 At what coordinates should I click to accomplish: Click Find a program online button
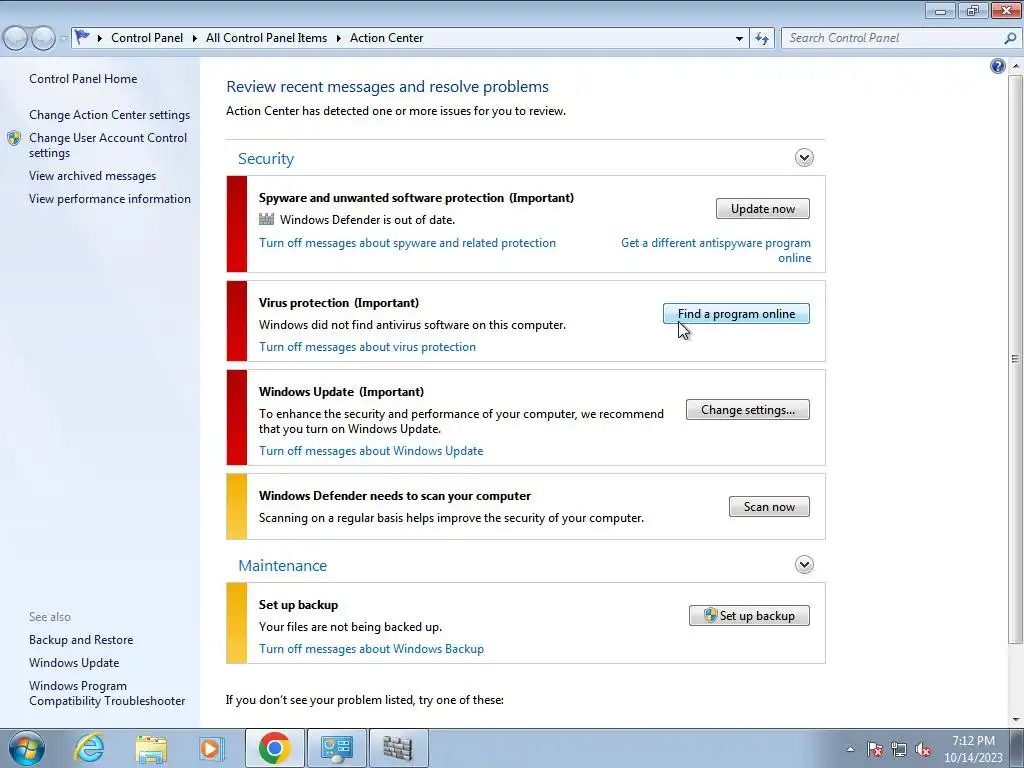(736, 313)
